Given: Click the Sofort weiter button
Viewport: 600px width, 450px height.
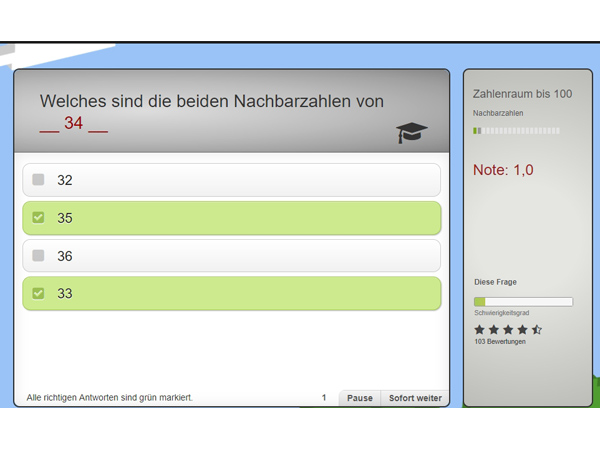Looking at the screenshot, I should pos(415,398).
